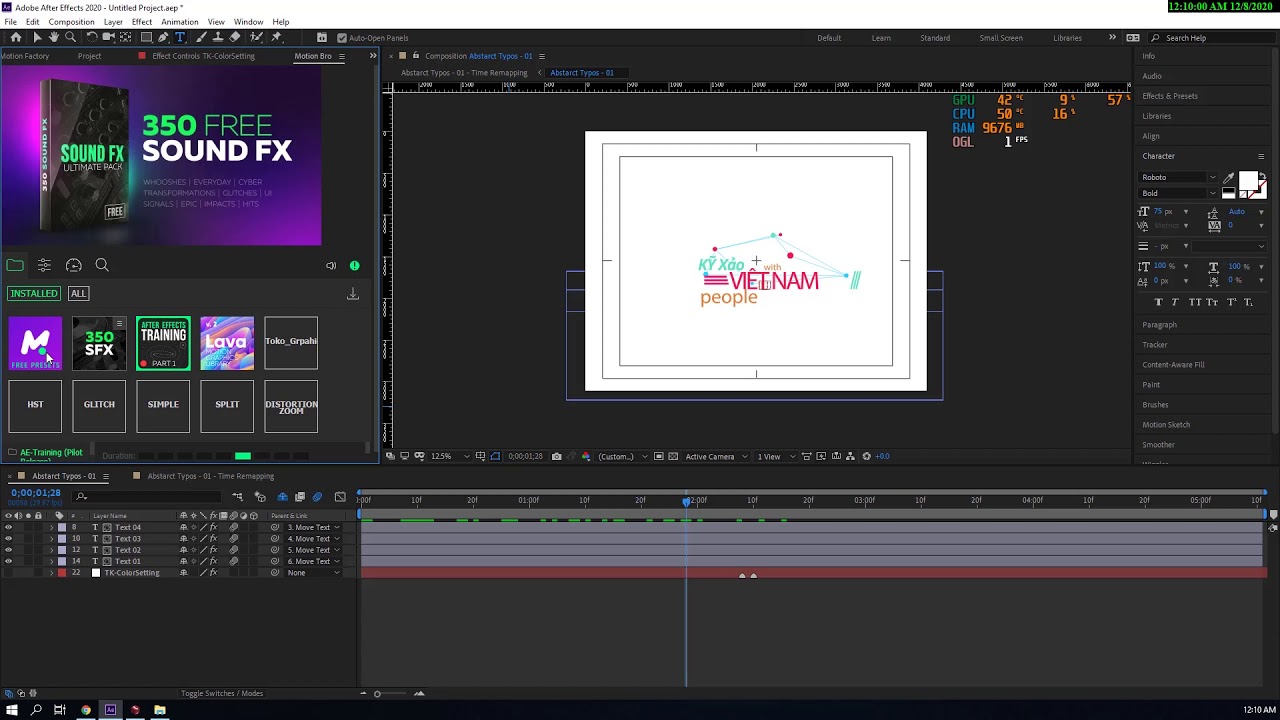Expand TK-ColorSetting layer properties
Screen dimensions: 1280x720
pyautogui.click(x=51, y=573)
